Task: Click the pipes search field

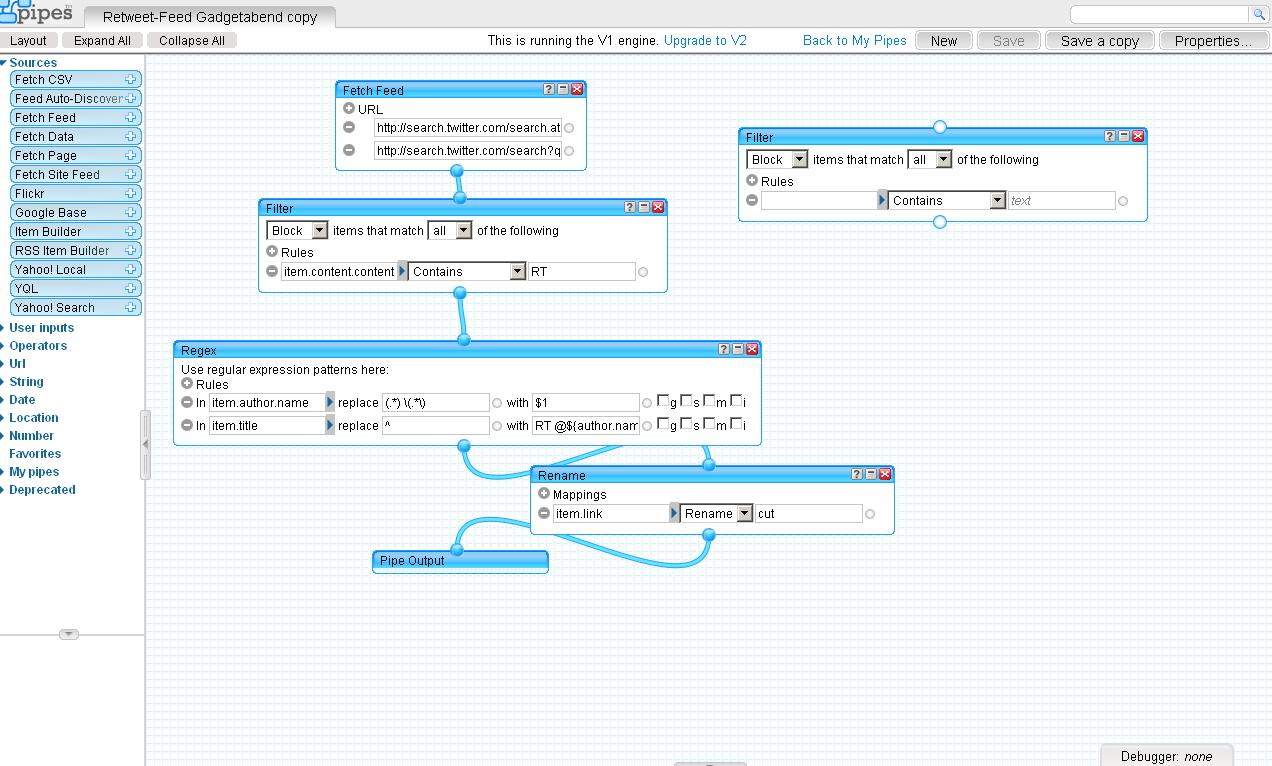Action: click(1160, 14)
